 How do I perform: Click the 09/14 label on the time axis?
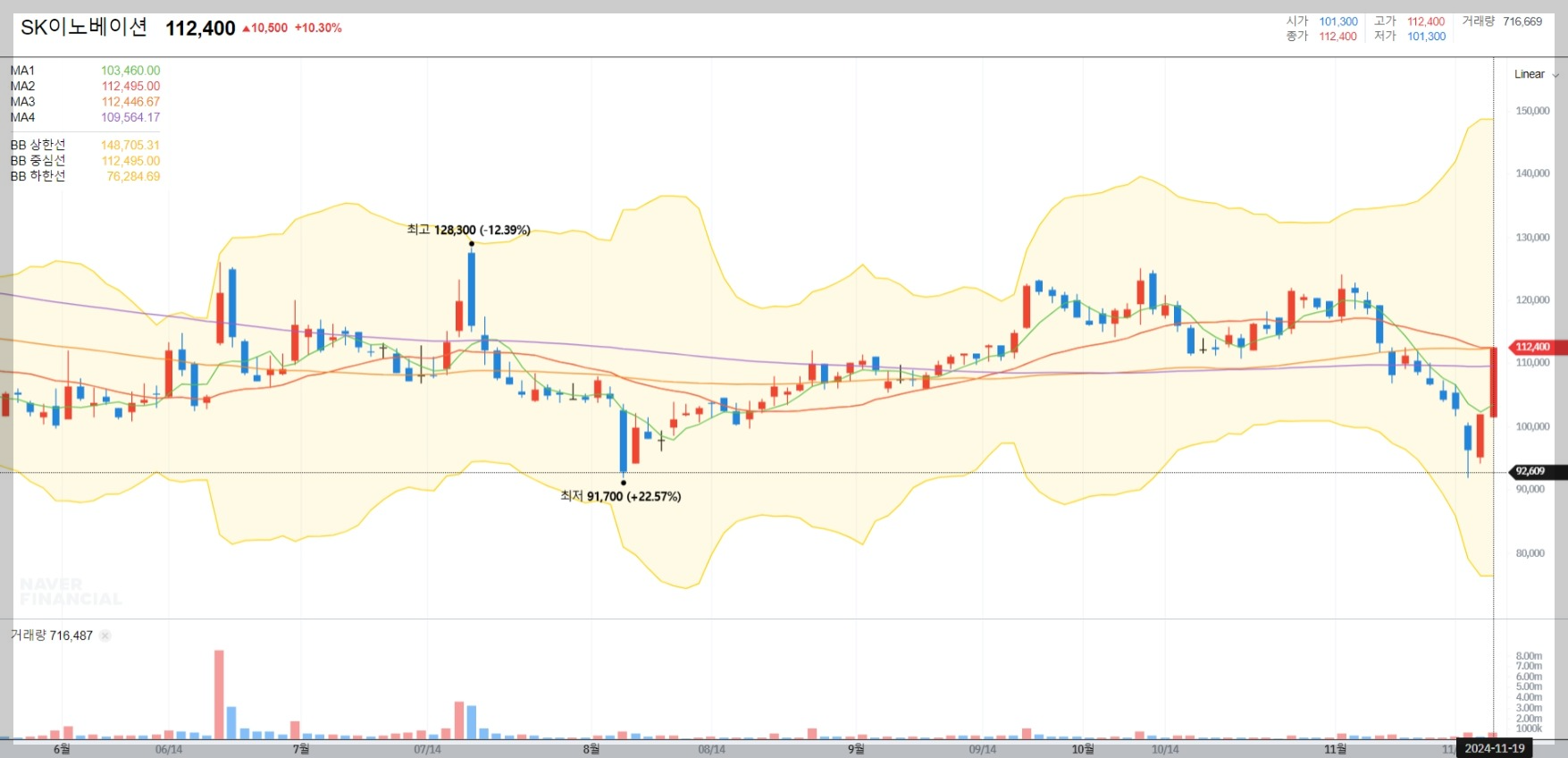pos(983,749)
